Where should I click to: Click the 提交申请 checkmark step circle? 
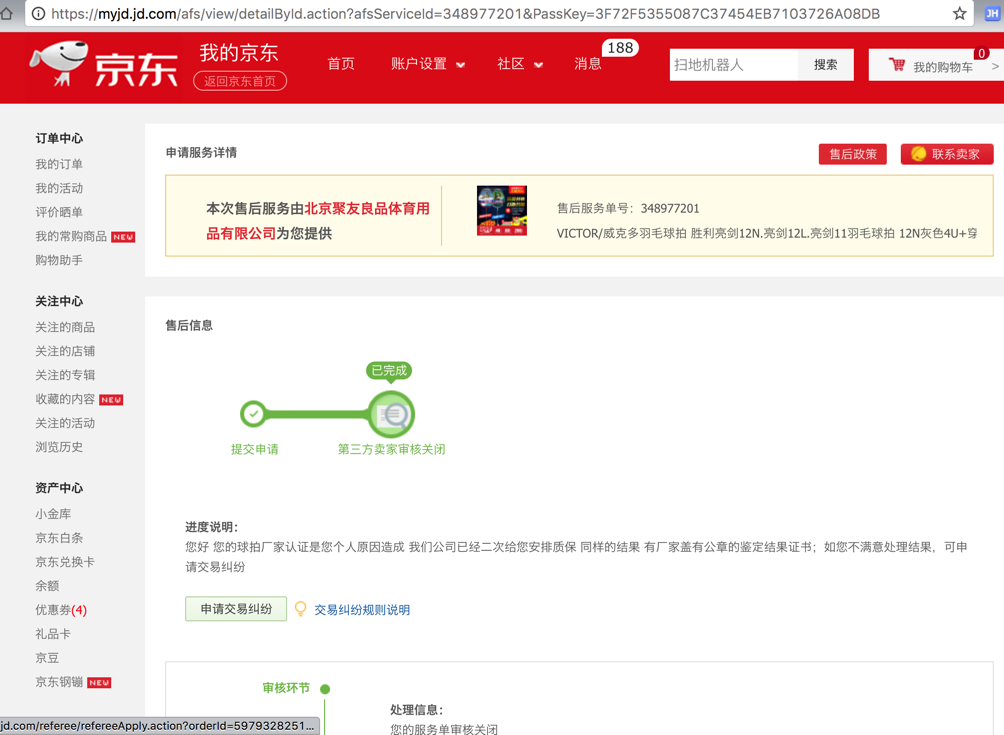(254, 414)
